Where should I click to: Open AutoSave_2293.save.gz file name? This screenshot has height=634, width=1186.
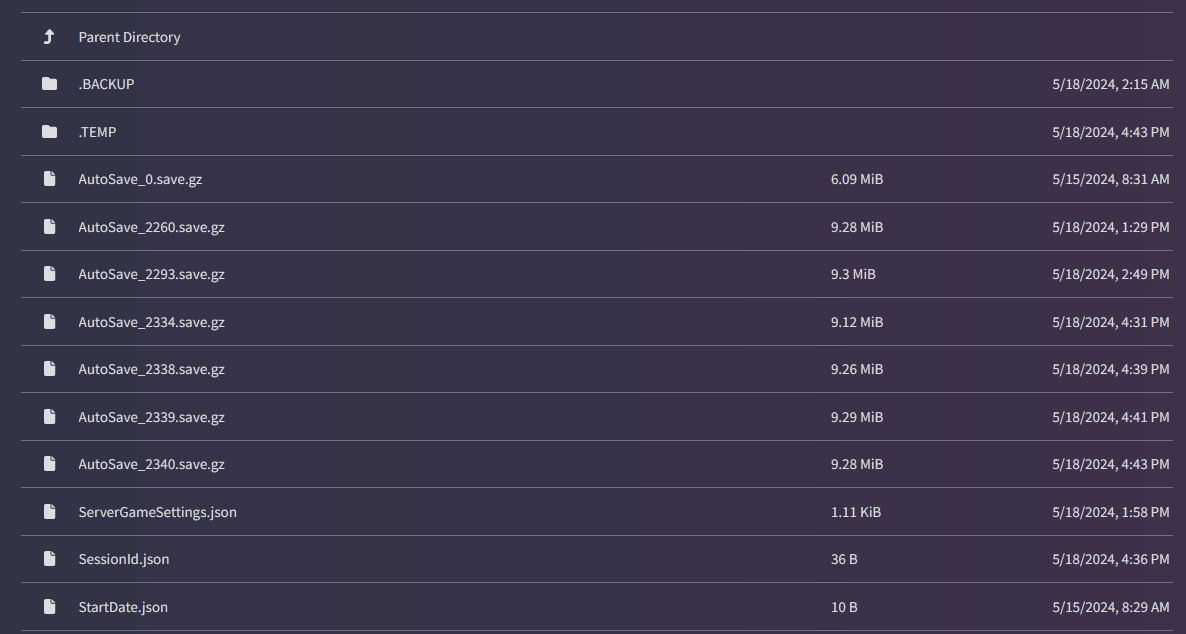(x=151, y=274)
